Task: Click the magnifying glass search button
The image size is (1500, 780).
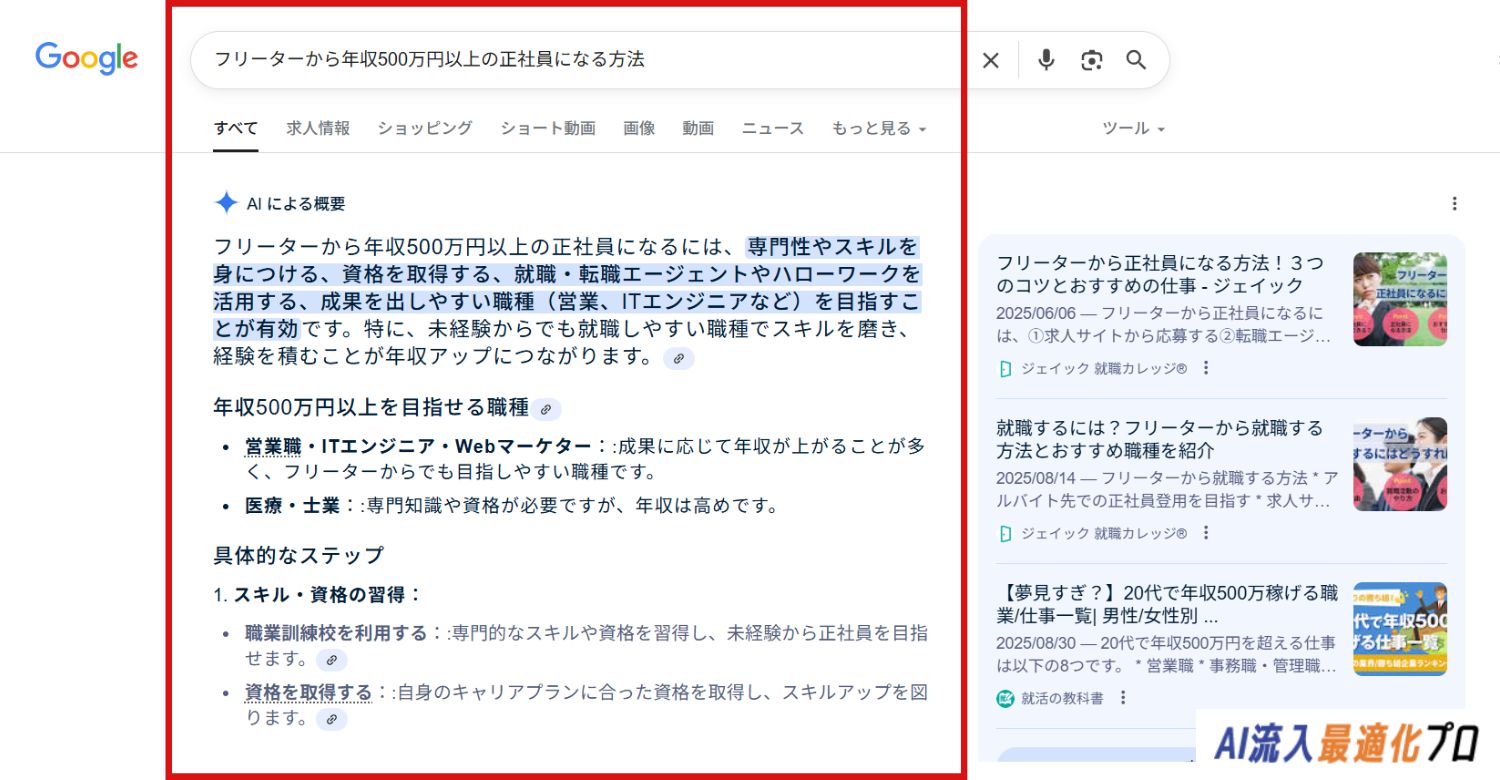Action: point(1136,60)
